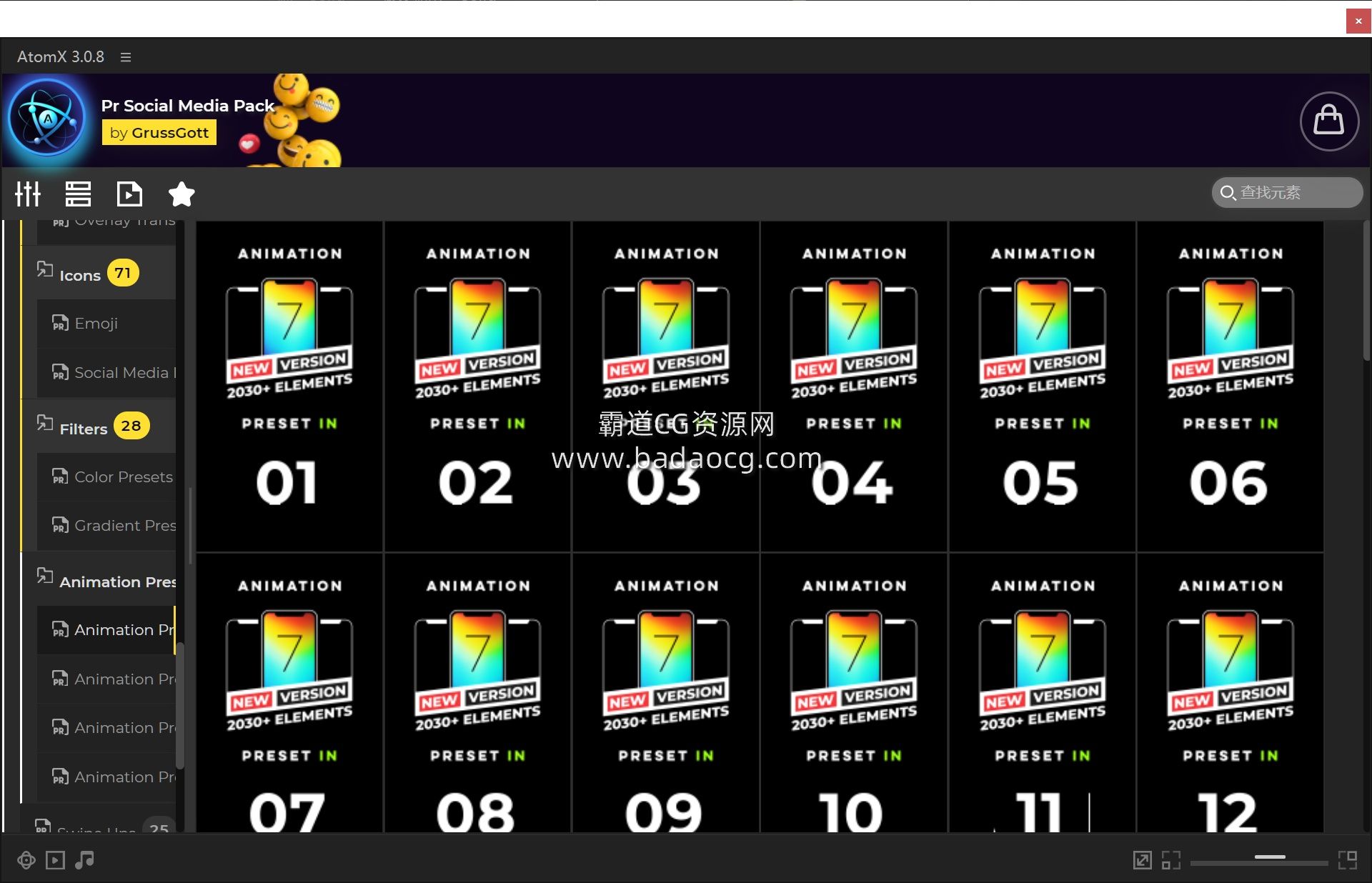
Task: Open the sliders settings tab
Action: [x=28, y=194]
